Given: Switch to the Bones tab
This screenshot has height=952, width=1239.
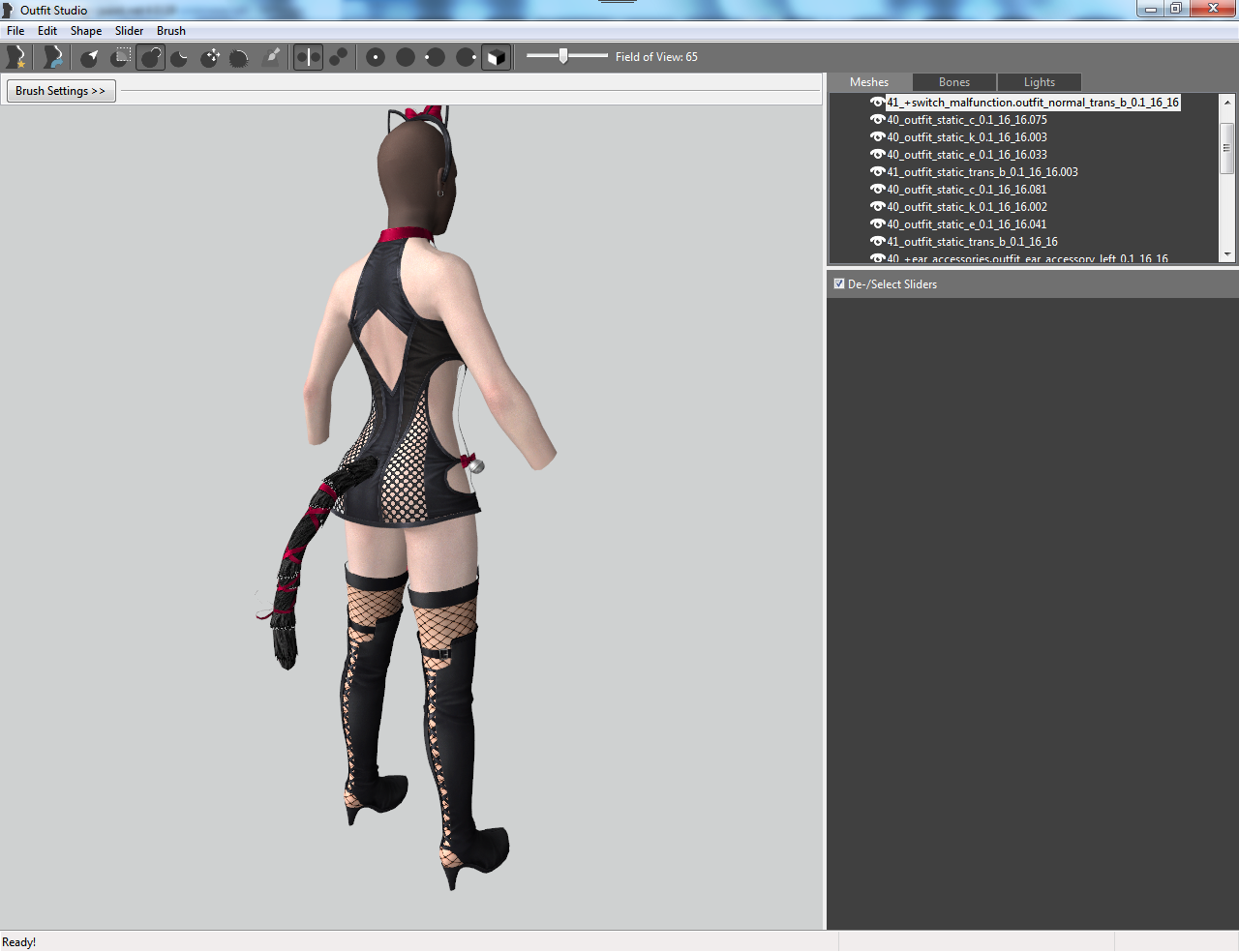Looking at the screenshot, I should point(954,82).
